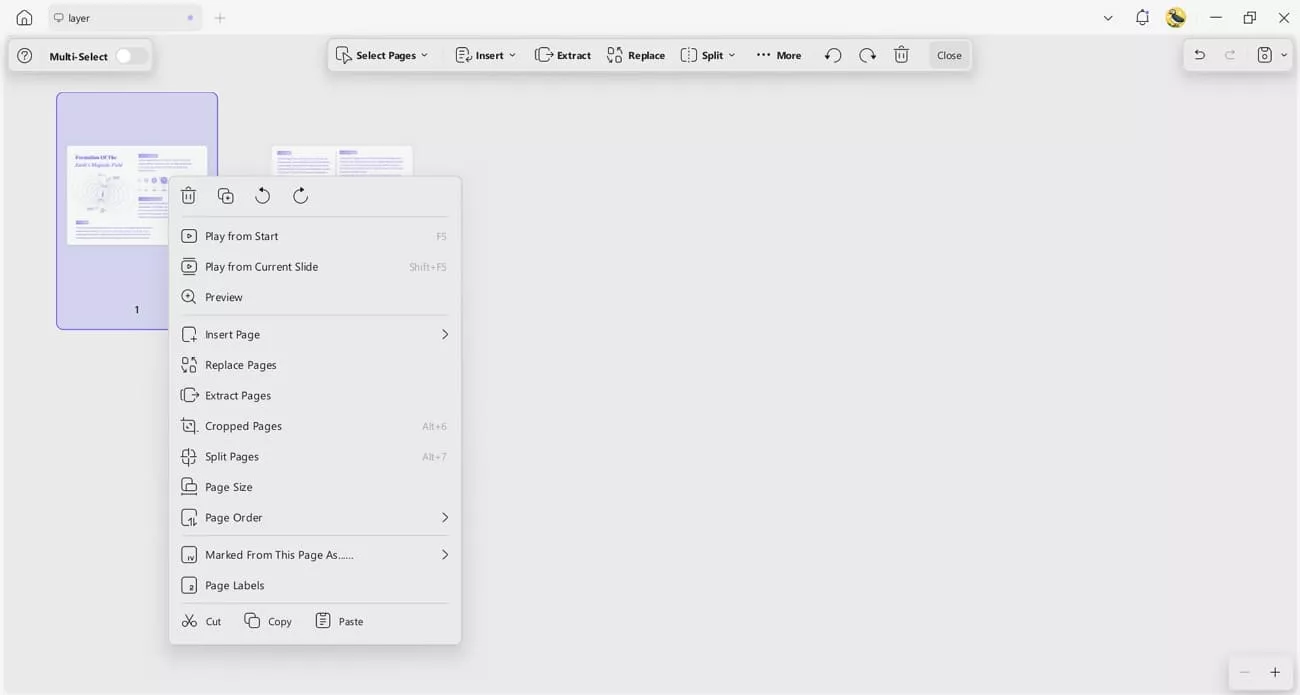Zoom in thumbnails with plus button
Screen dimensions: 1300x695
1275,672
